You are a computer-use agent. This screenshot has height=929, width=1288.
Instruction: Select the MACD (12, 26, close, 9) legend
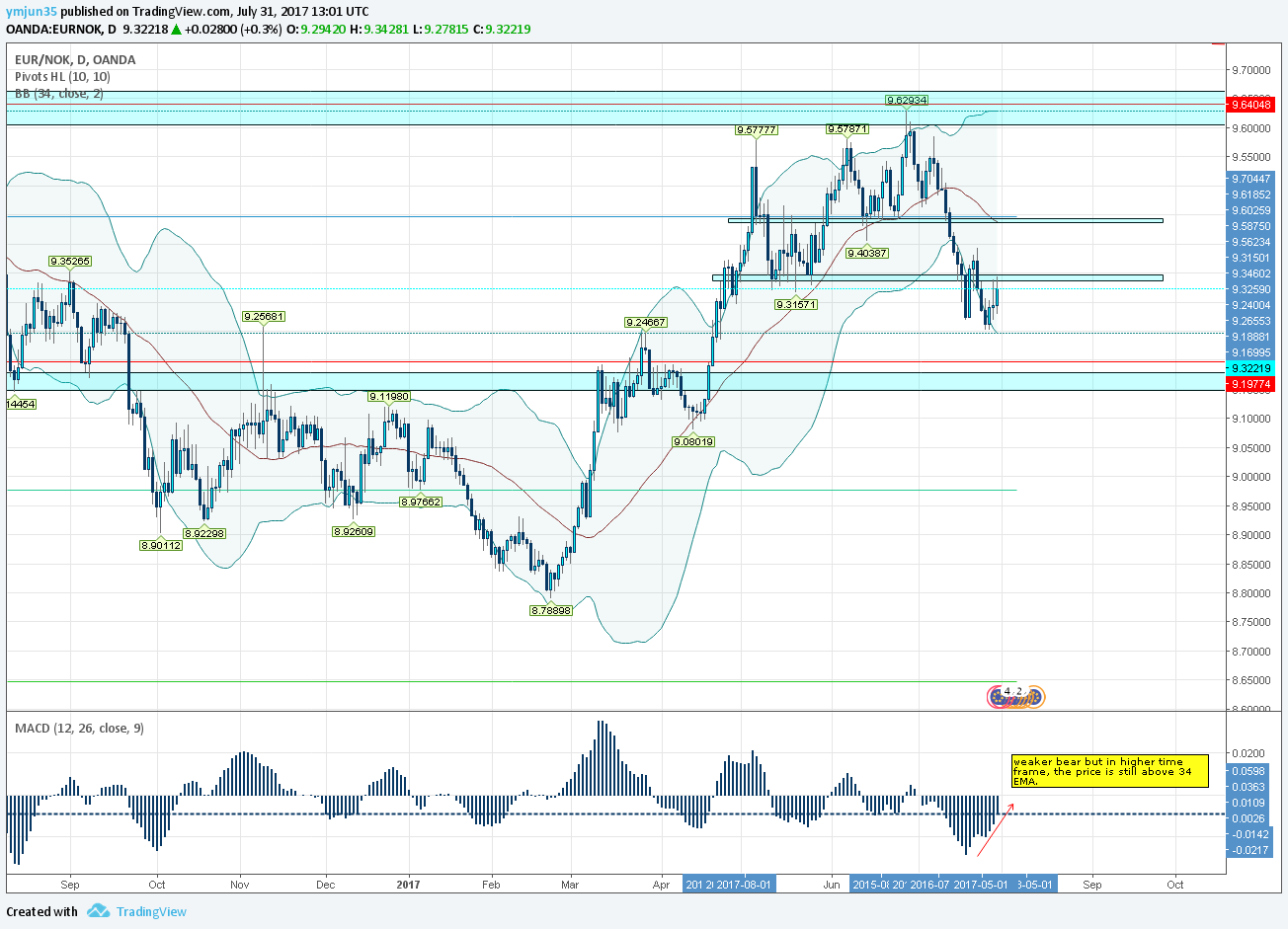click(79, 729)
